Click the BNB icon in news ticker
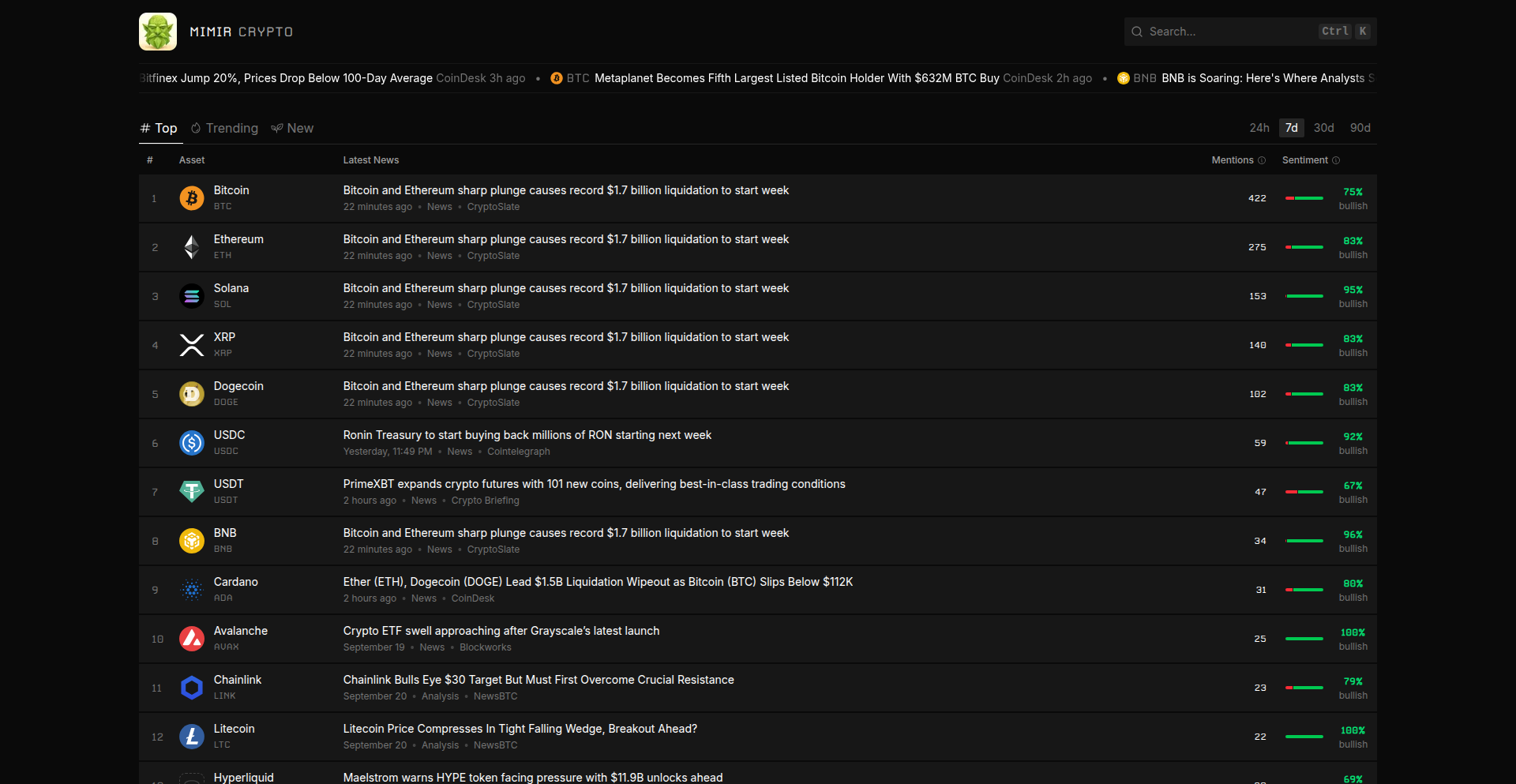Viewport: 1516px width, 784px height. point(1124,78)
